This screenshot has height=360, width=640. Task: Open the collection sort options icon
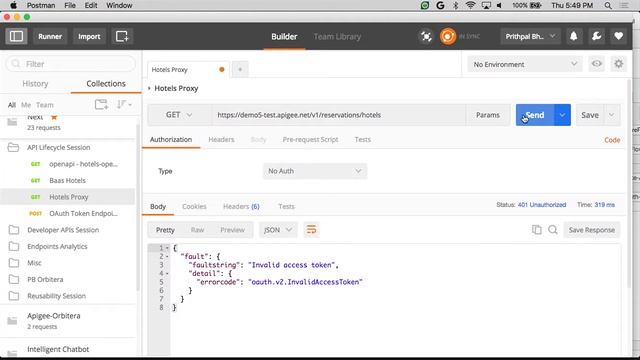124,104
